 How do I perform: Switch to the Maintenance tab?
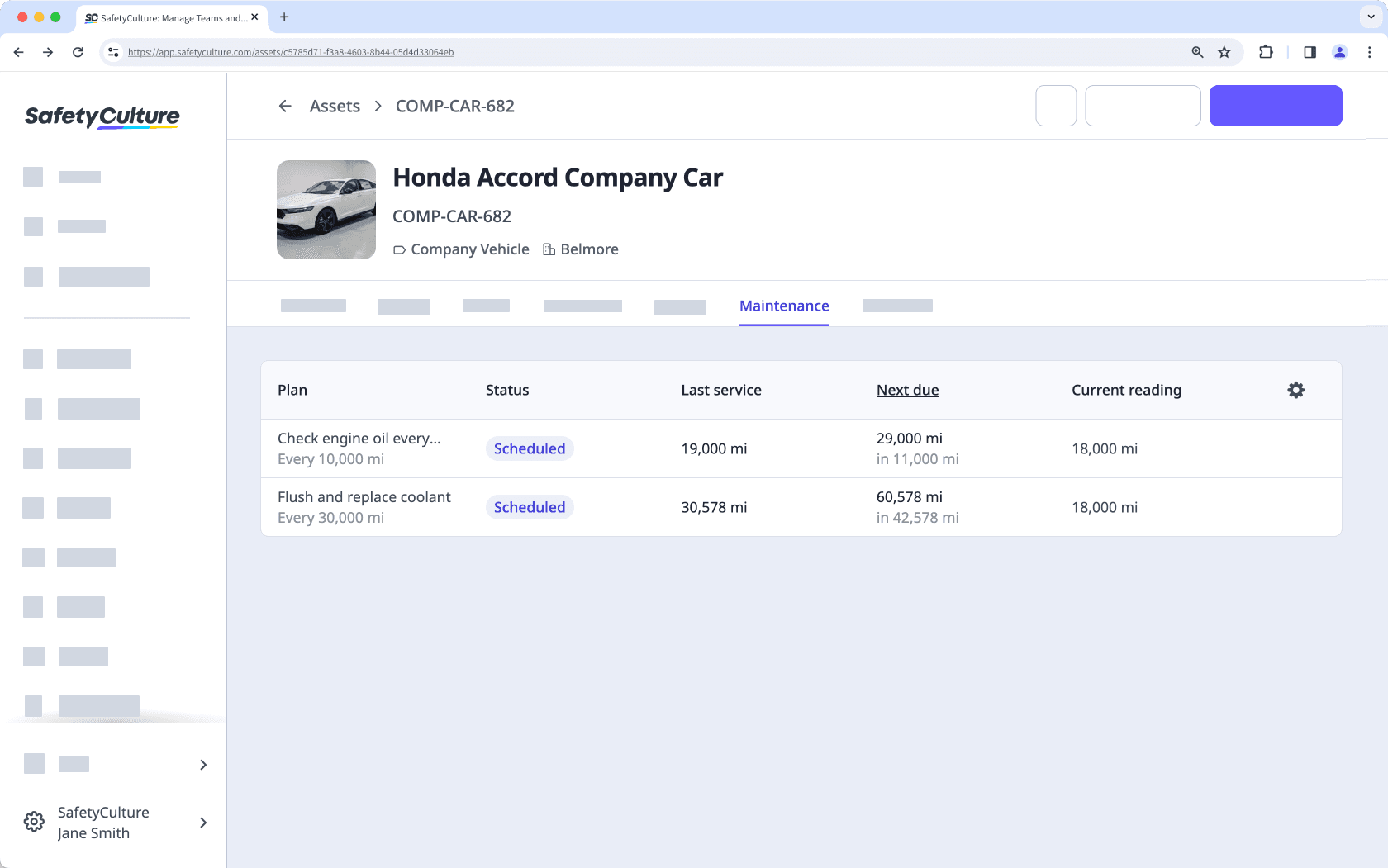coord(784,306)
